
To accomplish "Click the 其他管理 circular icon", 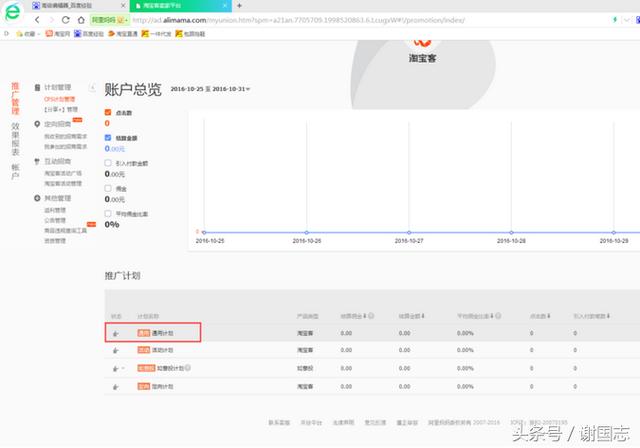I will [37, 198].
